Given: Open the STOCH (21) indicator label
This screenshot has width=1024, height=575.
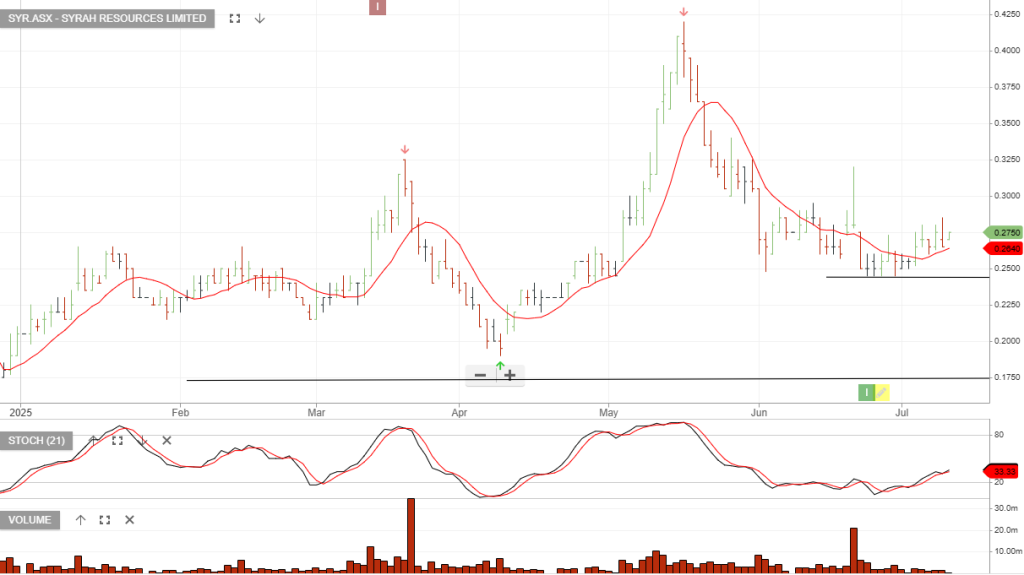Looking at the screenshot, I should coord(37,440).
